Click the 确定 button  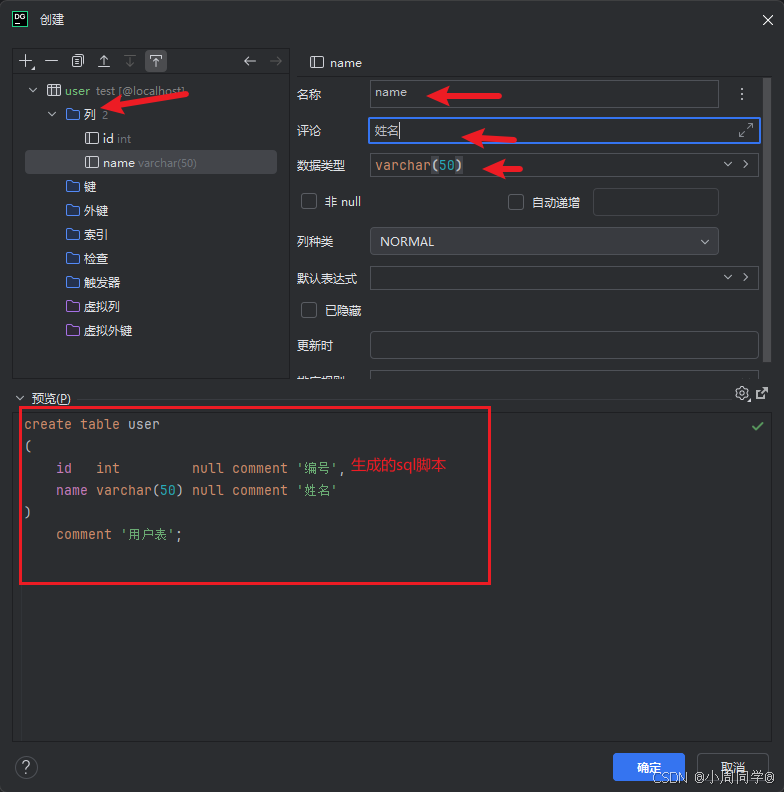(649, 767)
